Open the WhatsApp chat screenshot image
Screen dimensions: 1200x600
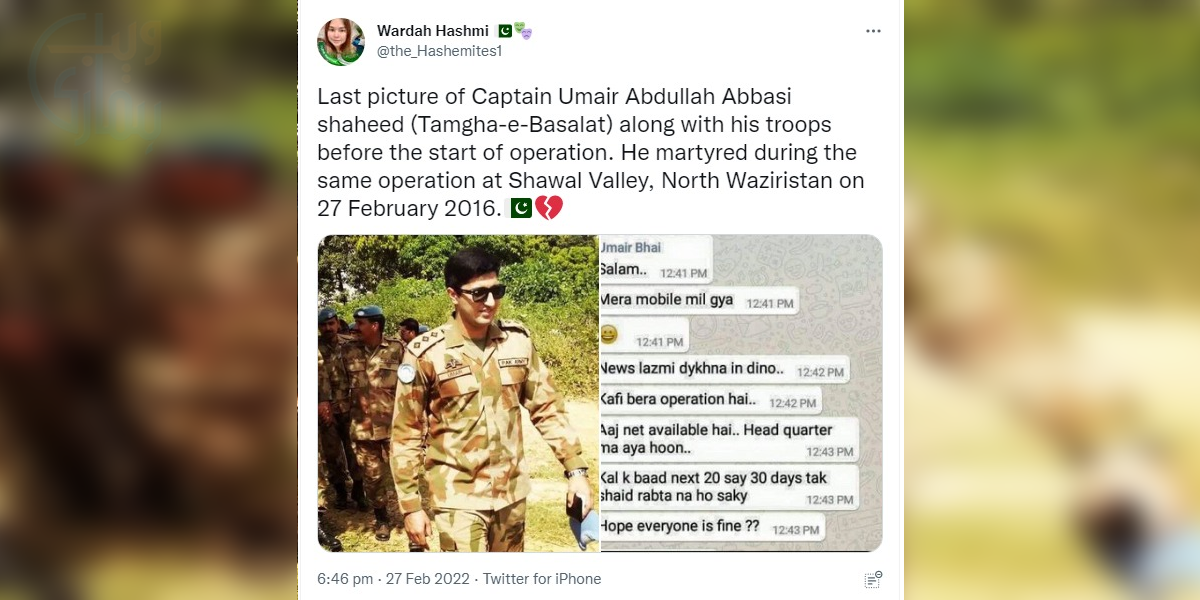(x=740, y=393)
